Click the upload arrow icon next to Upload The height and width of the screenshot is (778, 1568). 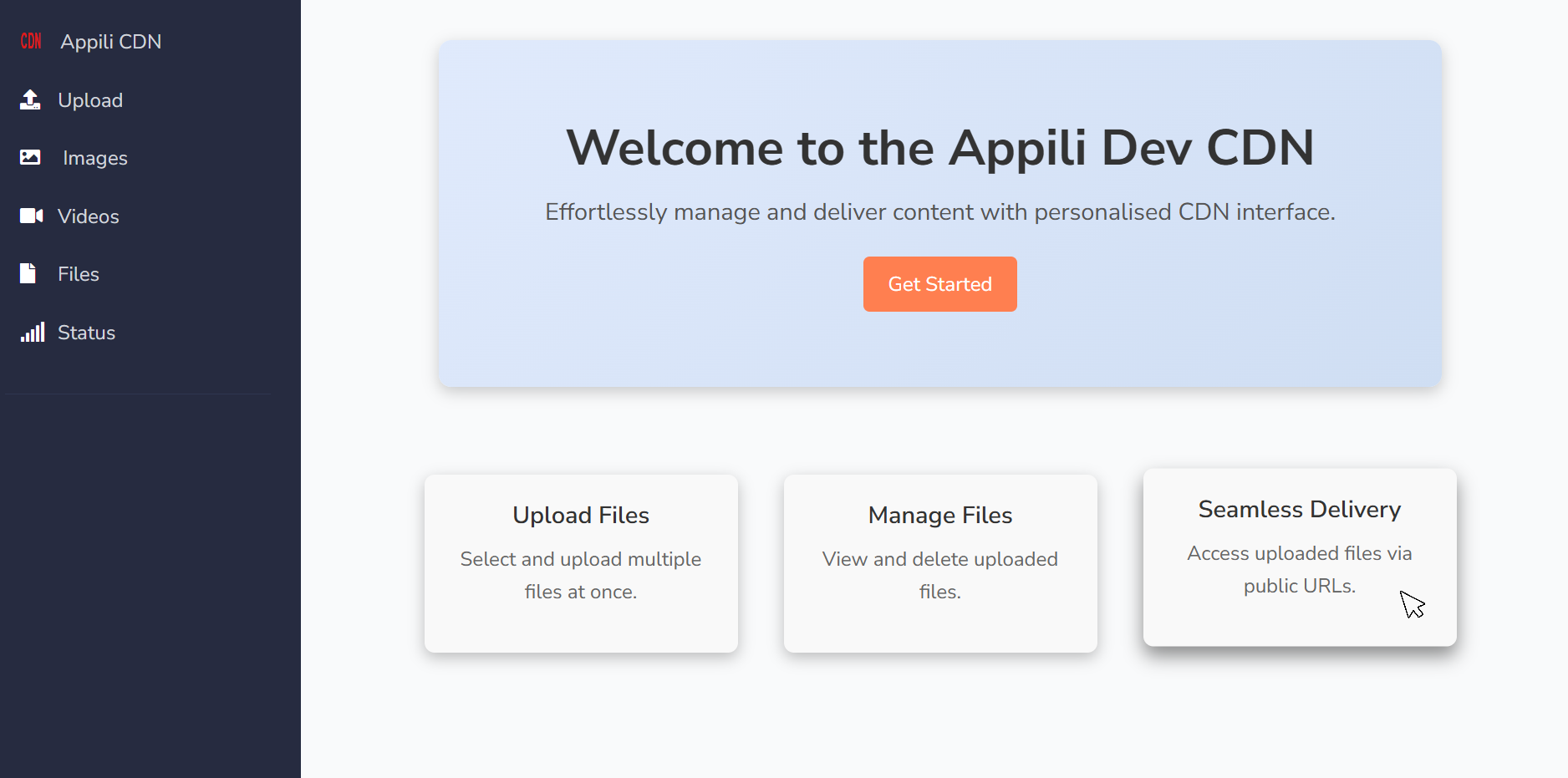click(30, 99)
